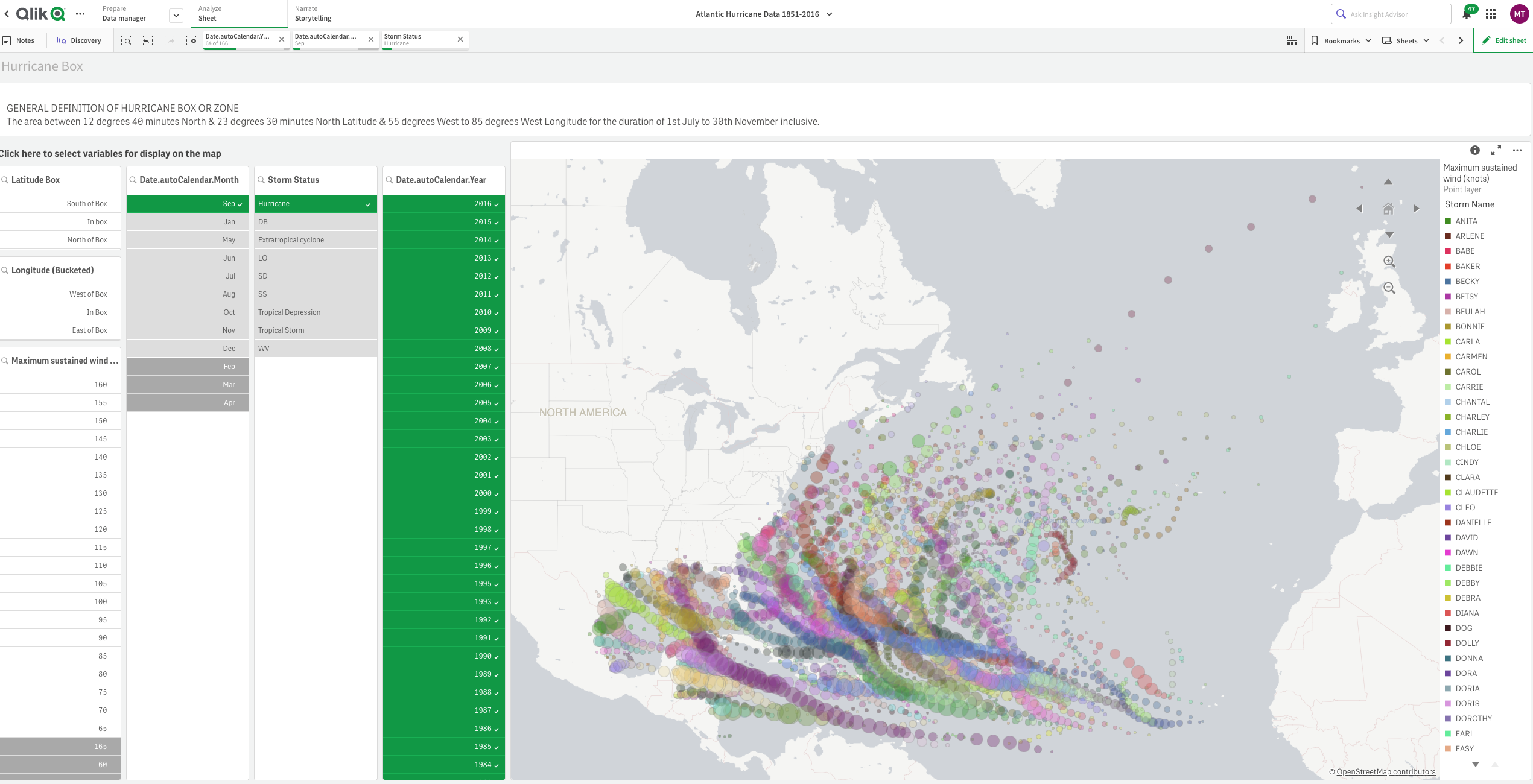Clear all current selections
The height and width of the screenshot is (784, 1533).
192,40
